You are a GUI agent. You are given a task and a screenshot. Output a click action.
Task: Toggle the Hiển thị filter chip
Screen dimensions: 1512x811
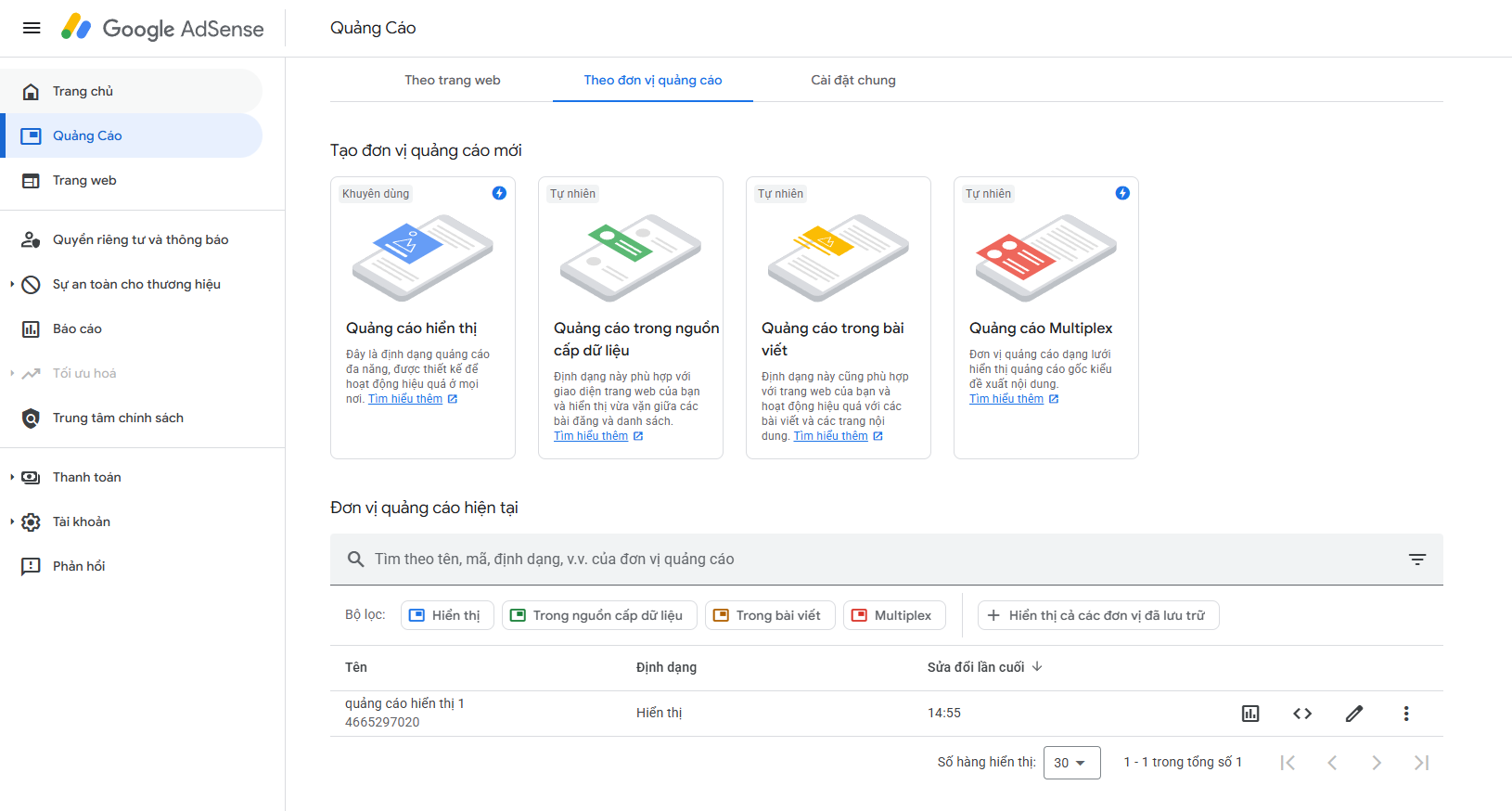[x=447, y=615]
